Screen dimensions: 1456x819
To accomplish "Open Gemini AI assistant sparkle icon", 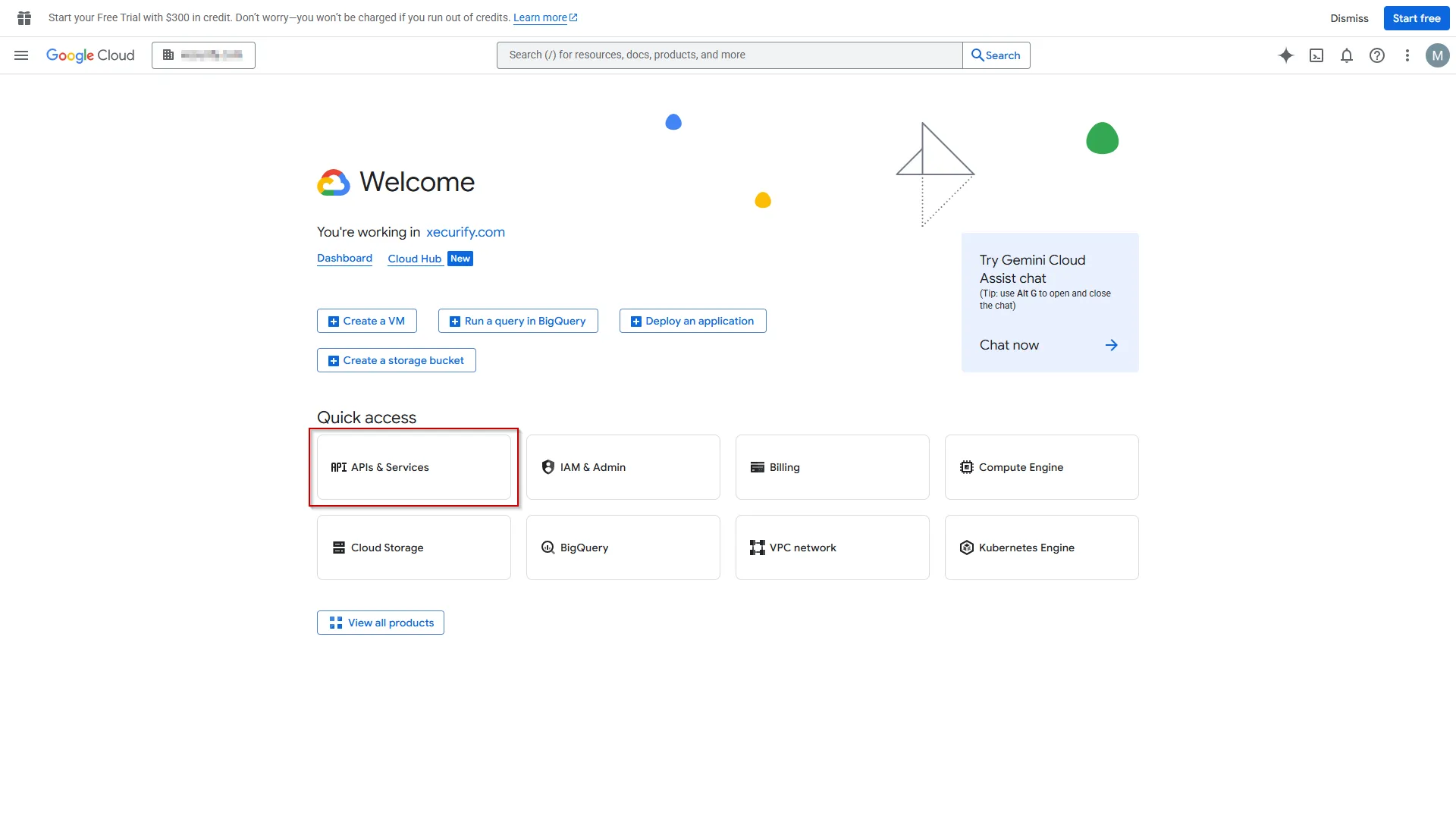I will (1286, 55).
